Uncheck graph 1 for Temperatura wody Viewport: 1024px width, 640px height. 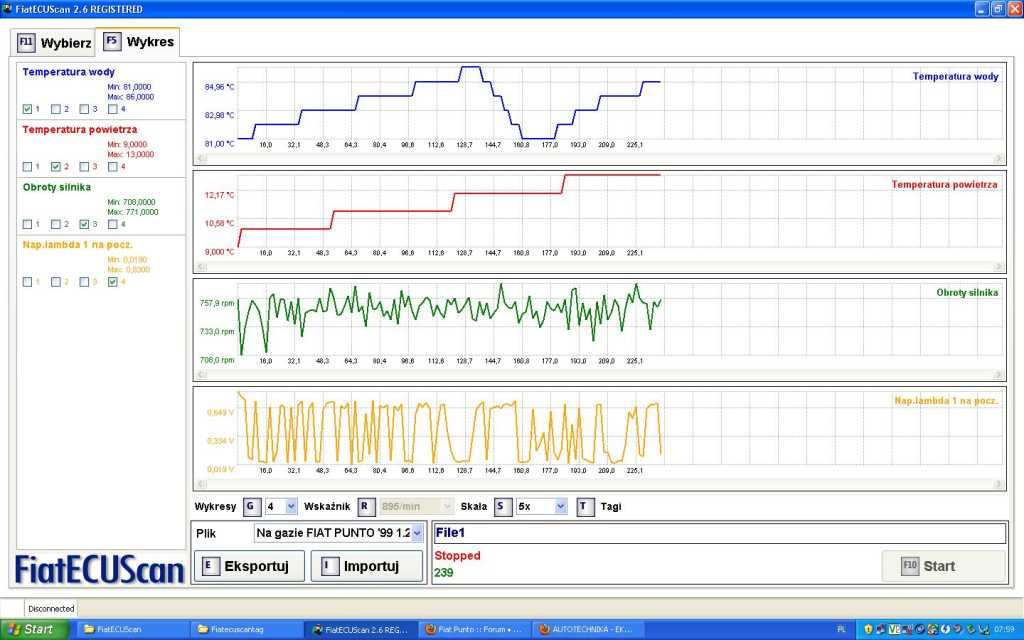pos(27,109)
